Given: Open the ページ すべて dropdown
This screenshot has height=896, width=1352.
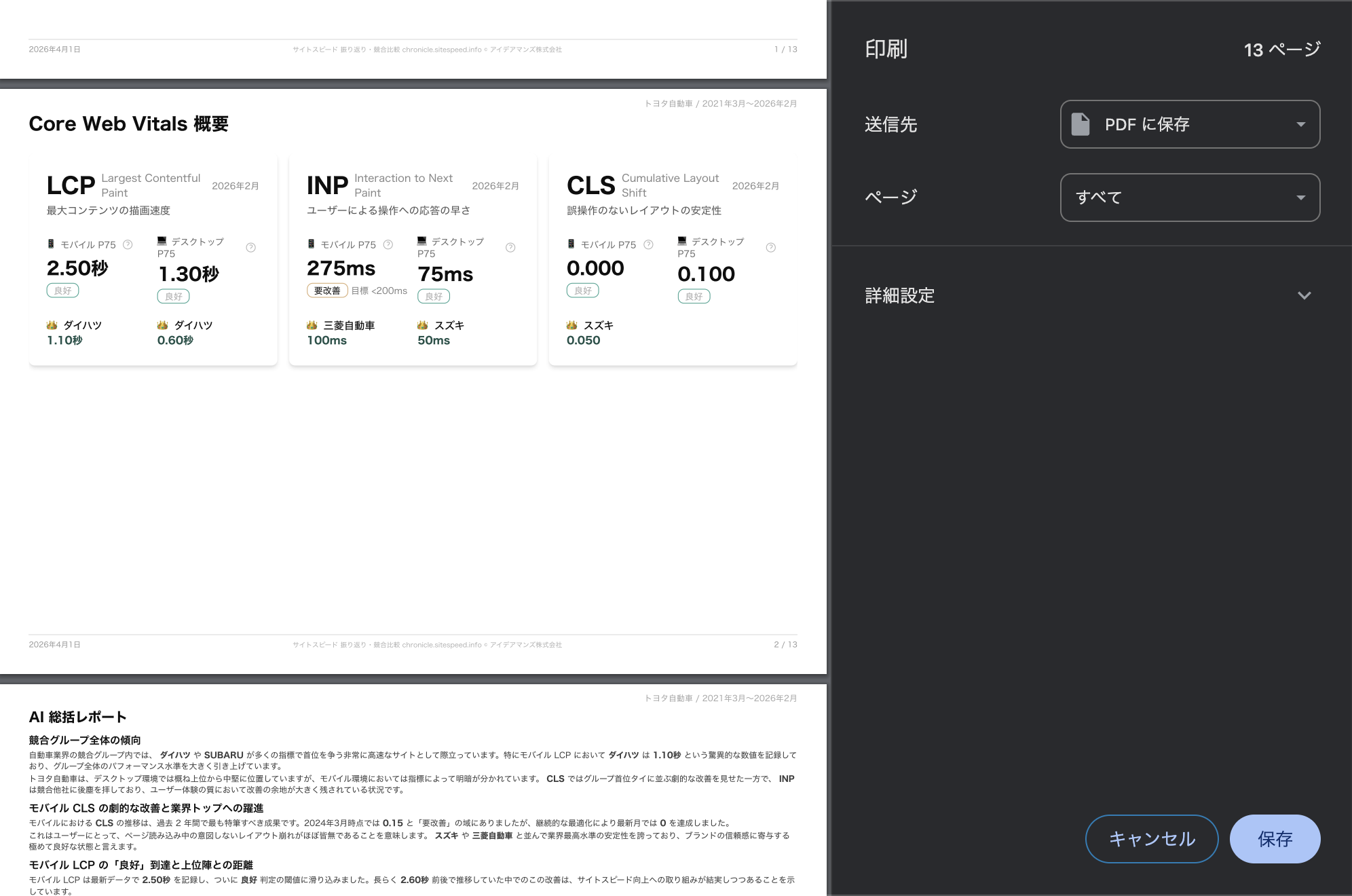Looking at the screenshot, I should pos(1190,198).
